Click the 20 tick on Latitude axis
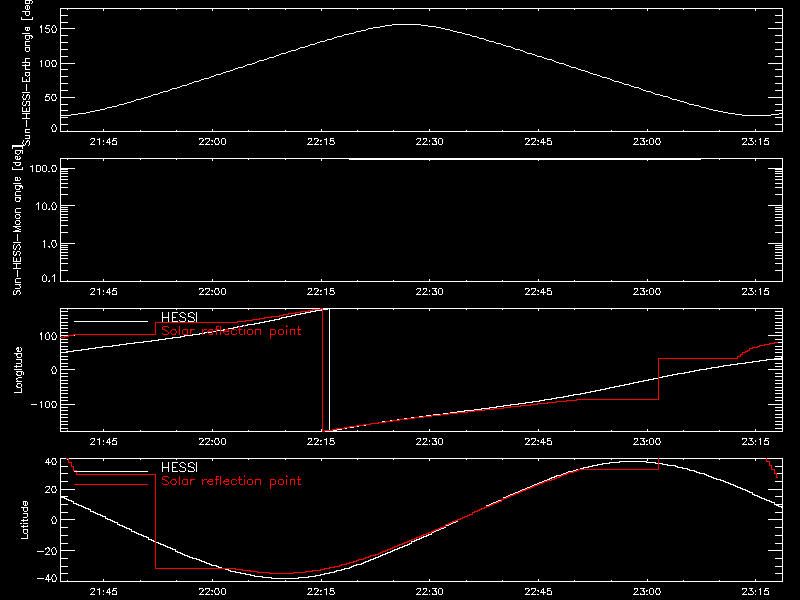 pos(51,490)
